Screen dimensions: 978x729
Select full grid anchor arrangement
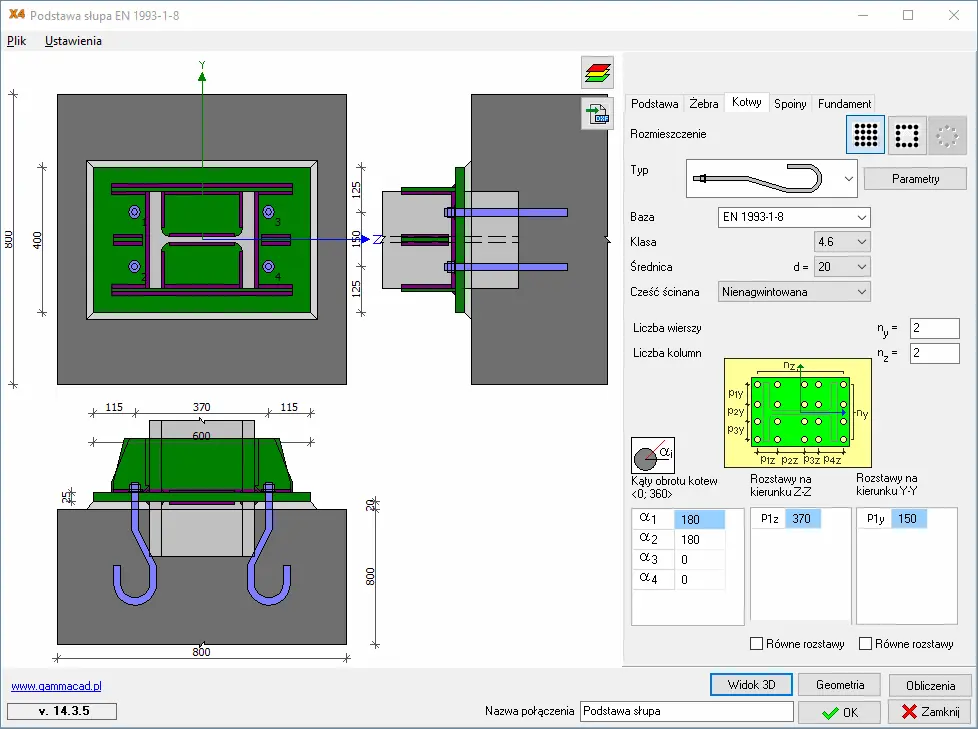coord(865,135)
